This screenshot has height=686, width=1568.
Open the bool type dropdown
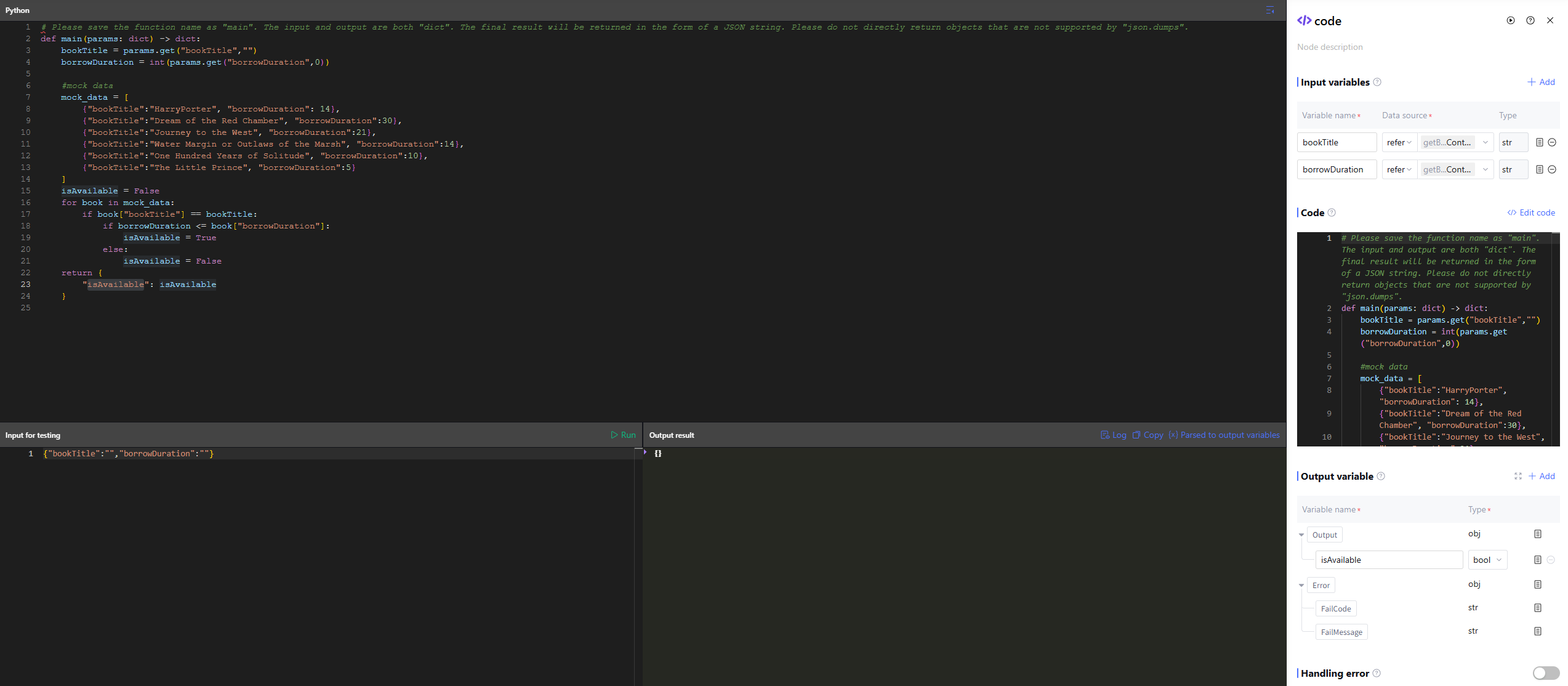point(1487,560)
